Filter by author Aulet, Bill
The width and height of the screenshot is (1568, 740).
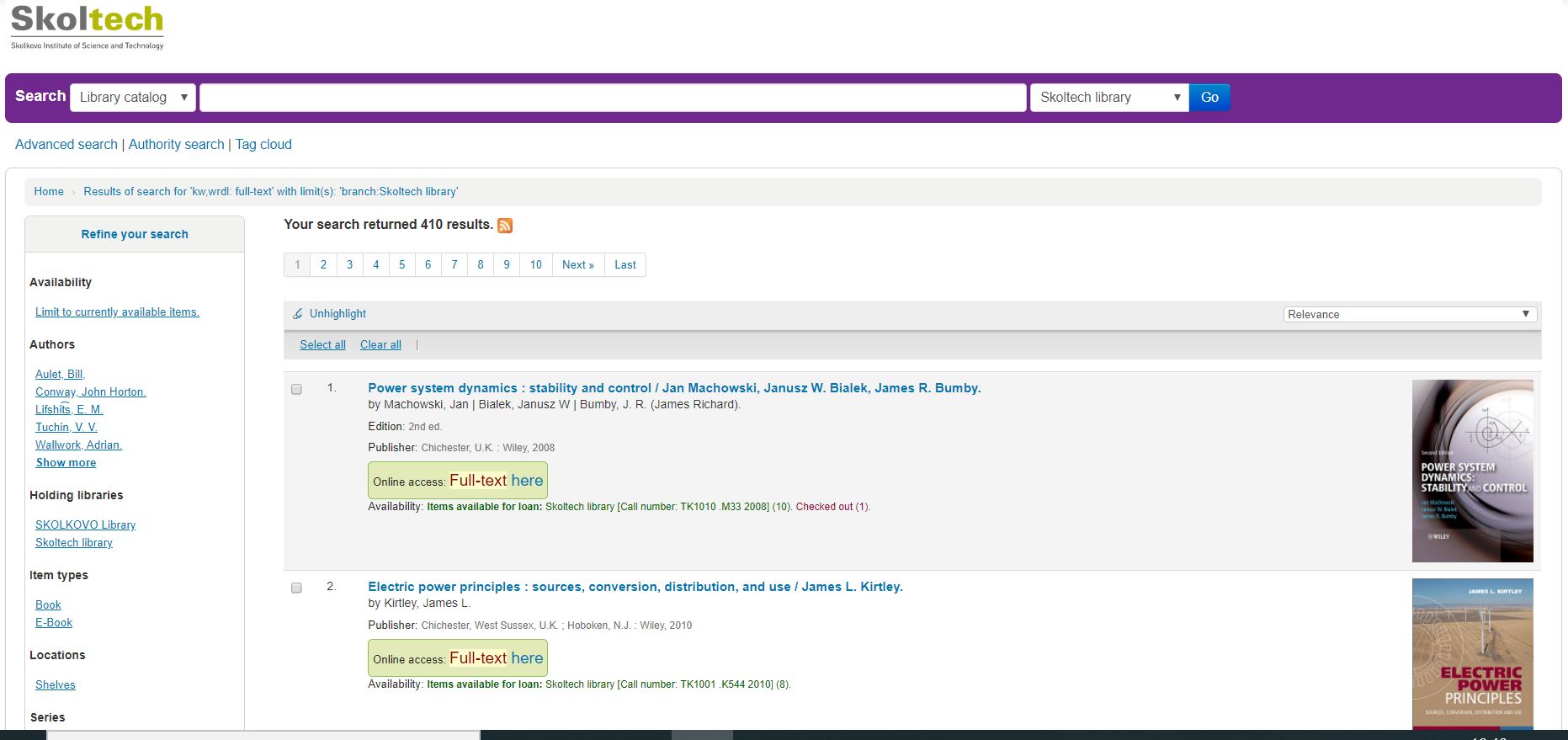point(60,374)
